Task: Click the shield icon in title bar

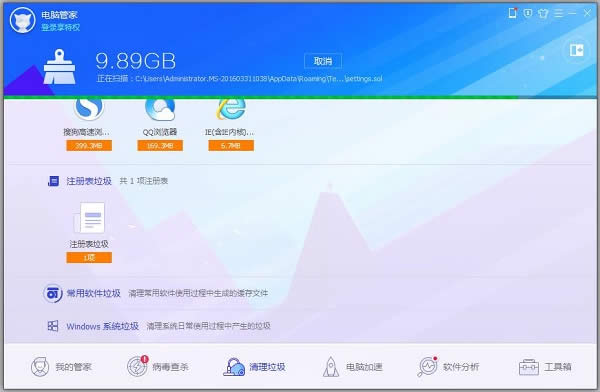Action: (x=528, y=13)
